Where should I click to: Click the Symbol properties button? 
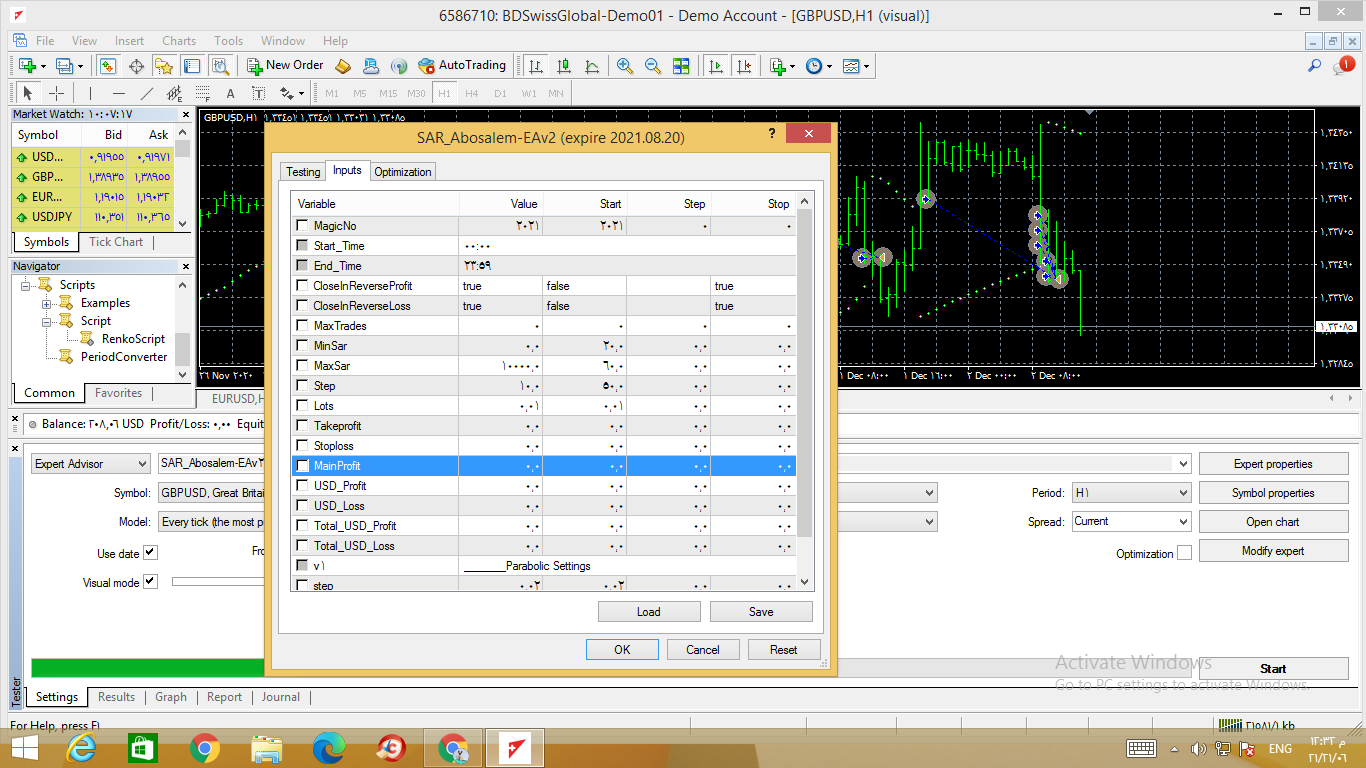[x=1273, y=493]
